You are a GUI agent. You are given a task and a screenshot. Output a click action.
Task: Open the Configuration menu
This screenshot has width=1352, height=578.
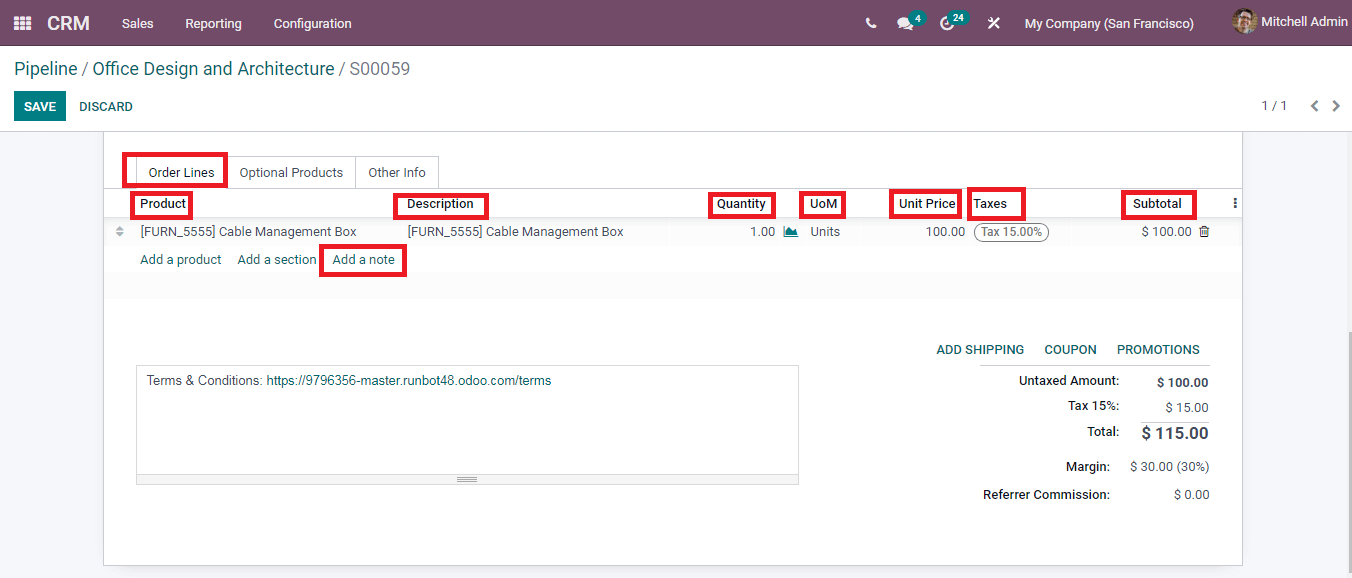[312, 23]
